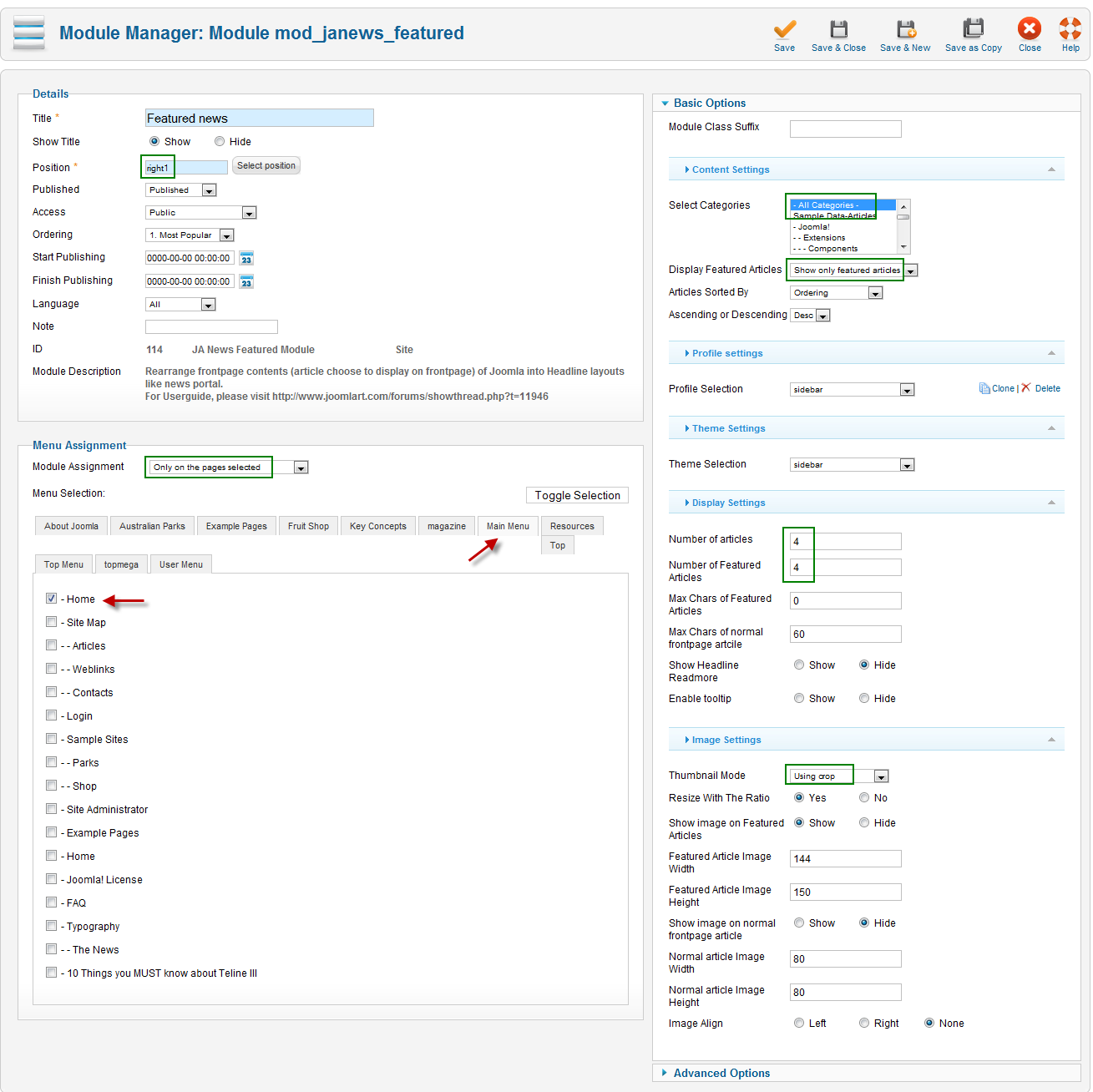The image size is (1093, 1092).
Task: Open Help via the lifebuoy icon
Action: [1070, 30]
